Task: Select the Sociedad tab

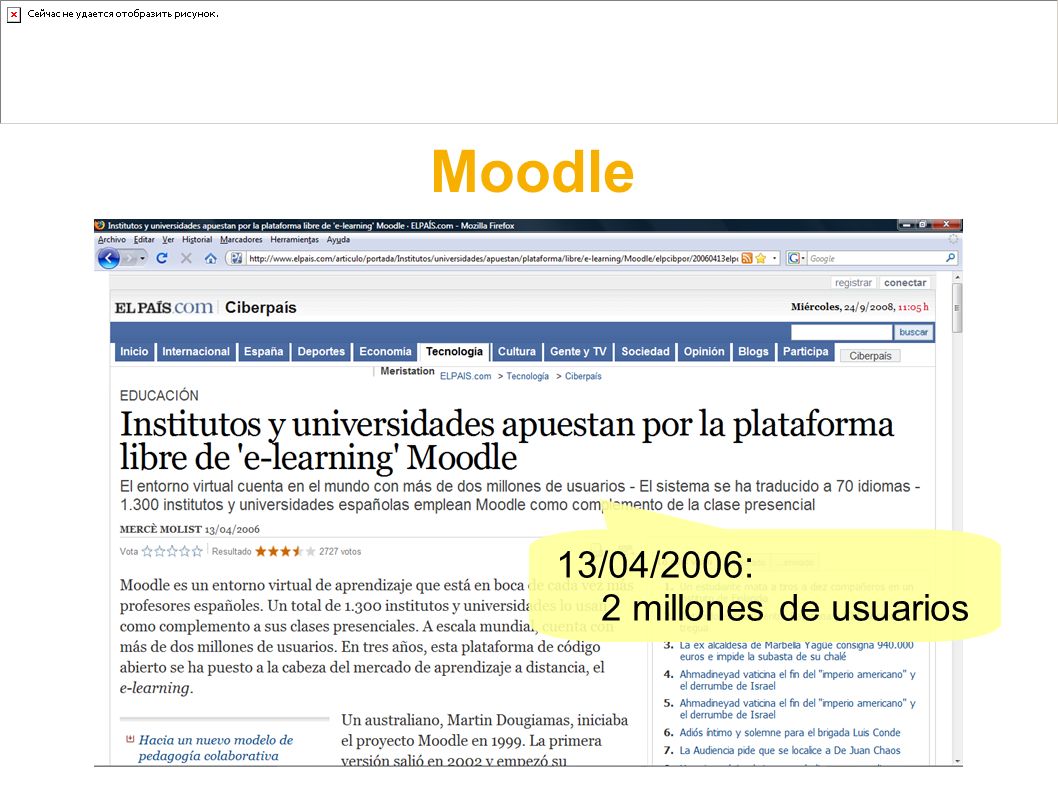Action: [x=645, y=352]
